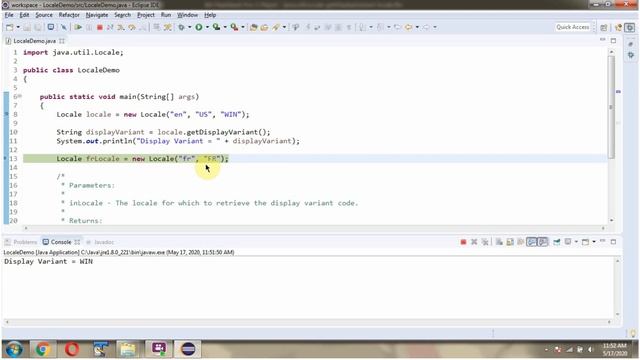Expand the Run configurations dropdown arrow
This screenshot has width=640, height=360.
click(207, 27)
